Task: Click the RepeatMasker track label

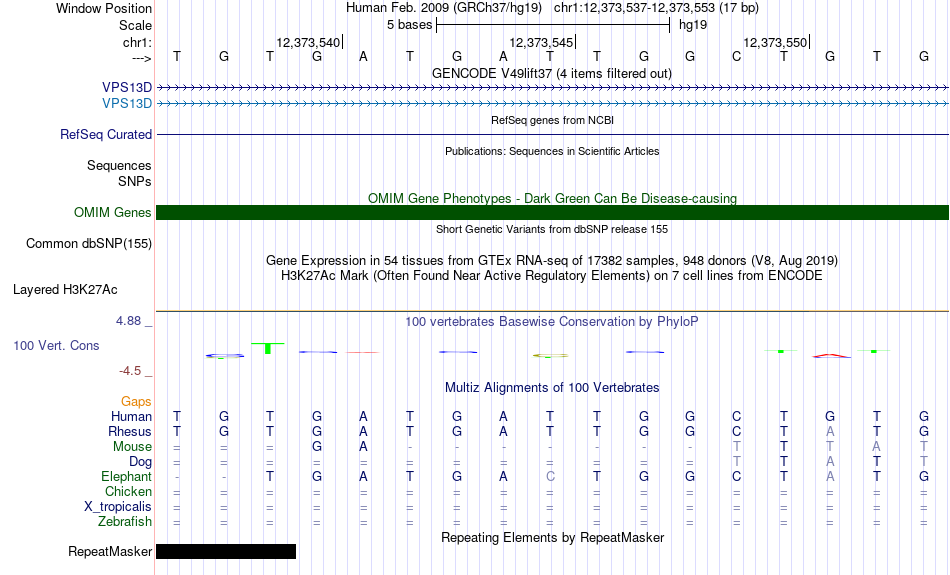Action: 110,552
